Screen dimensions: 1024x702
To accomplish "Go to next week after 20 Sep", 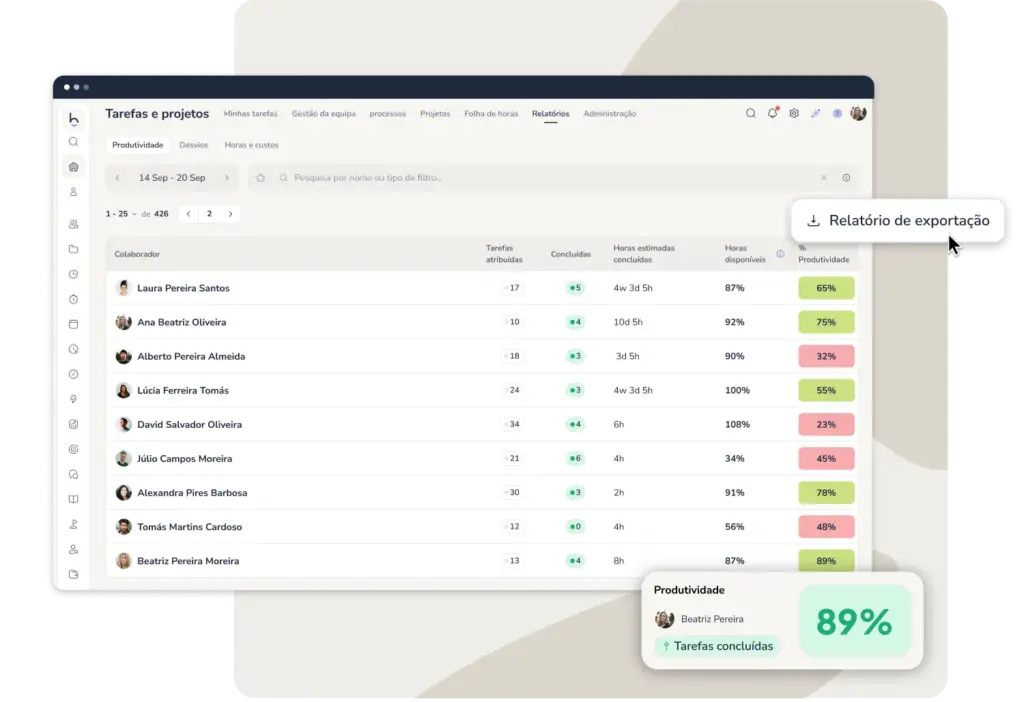I will [227, 178].
